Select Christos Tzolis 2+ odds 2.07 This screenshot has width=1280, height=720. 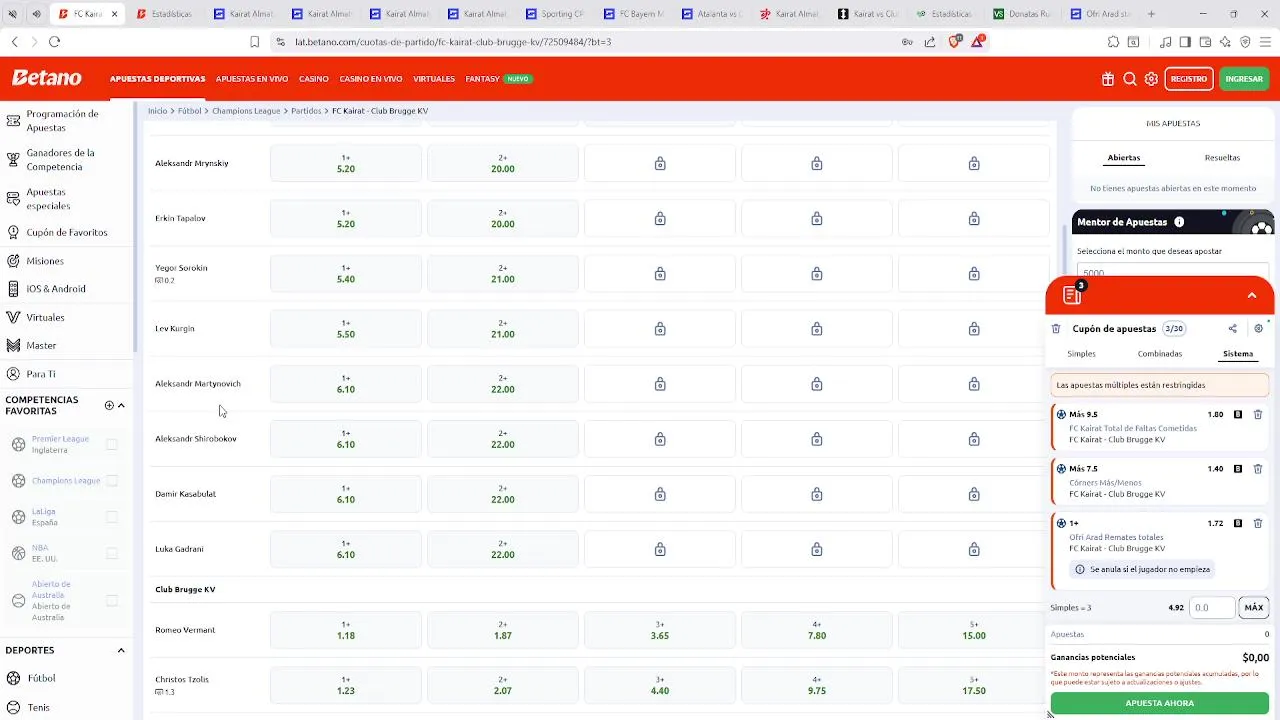coord(503,685)
